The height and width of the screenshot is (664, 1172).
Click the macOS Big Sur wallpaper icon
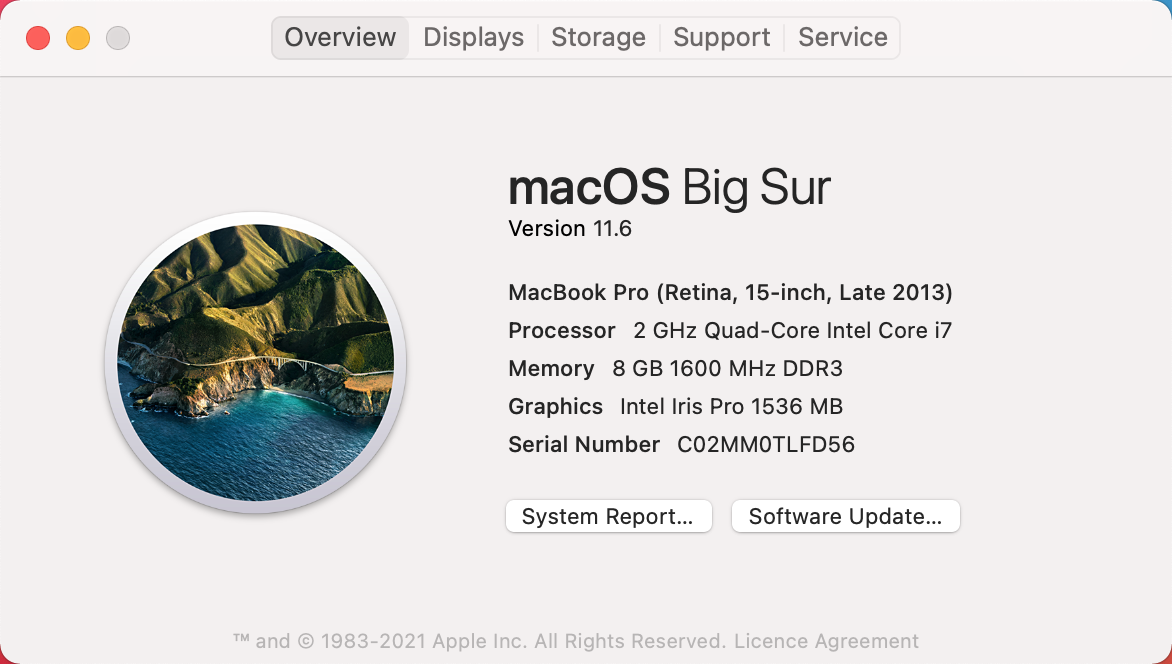pyautogui.click(x=255, y=363)
